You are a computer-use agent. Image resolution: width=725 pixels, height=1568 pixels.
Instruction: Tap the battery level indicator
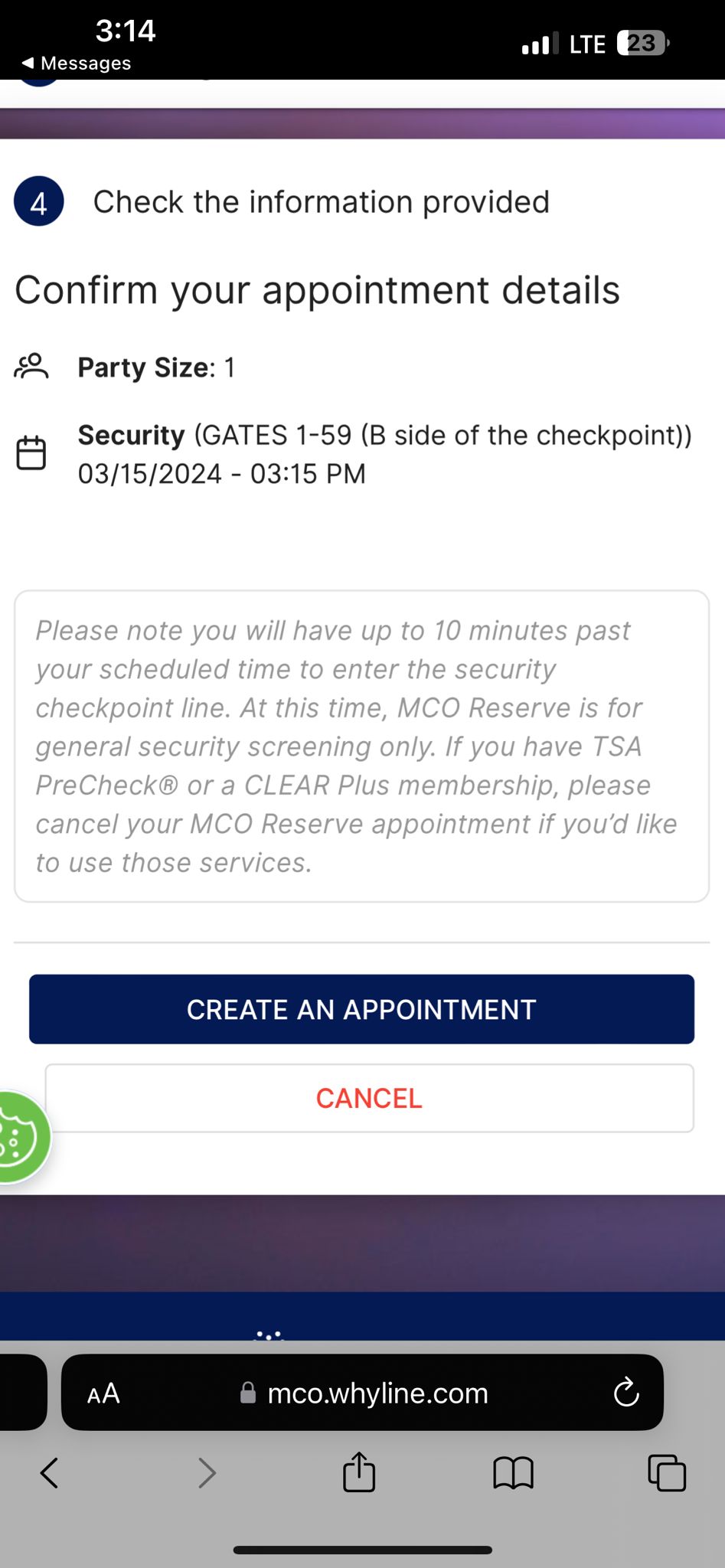pos(642,44)
